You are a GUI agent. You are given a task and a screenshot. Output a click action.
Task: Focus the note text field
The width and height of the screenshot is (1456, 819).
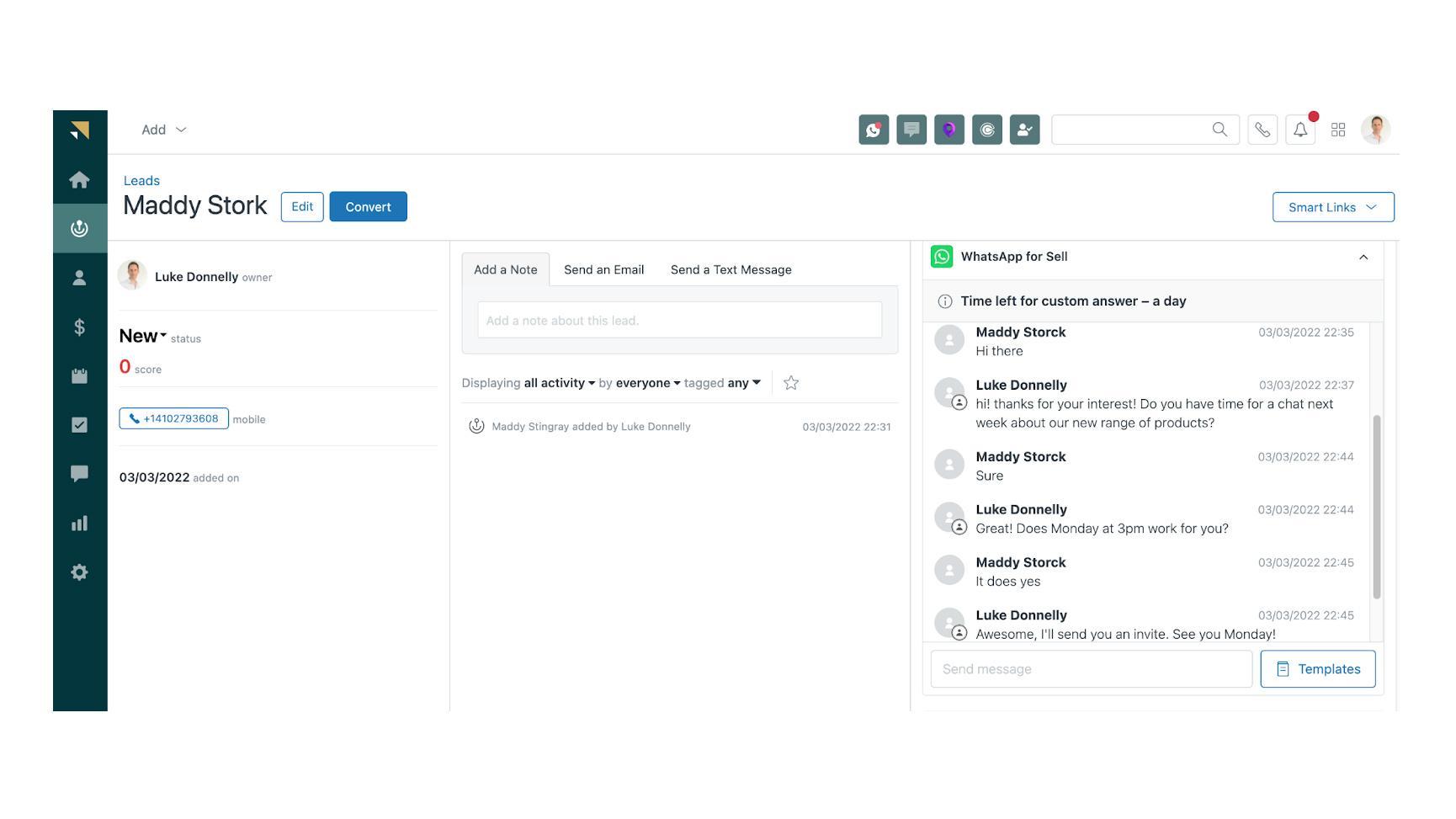(680, 320)
